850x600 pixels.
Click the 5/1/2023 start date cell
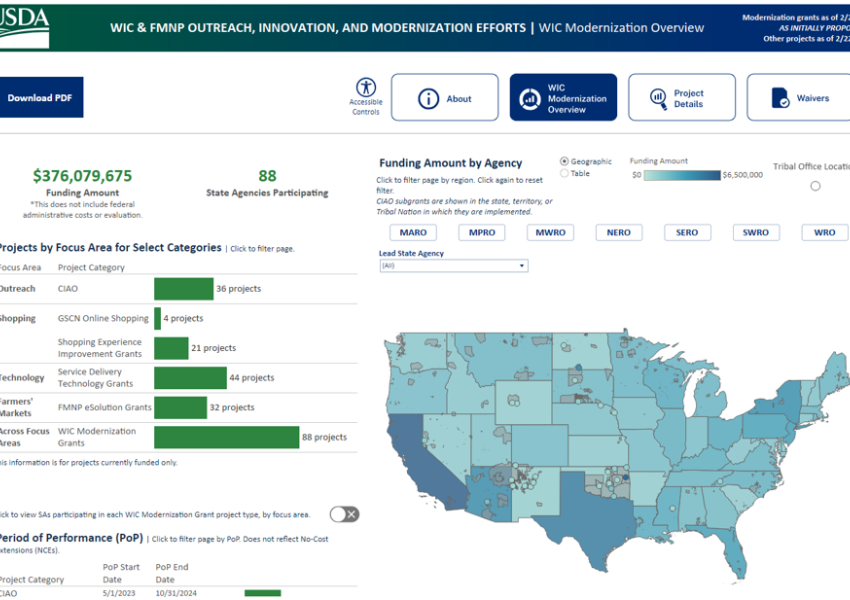pyautogui.click(x=119, y=593)
